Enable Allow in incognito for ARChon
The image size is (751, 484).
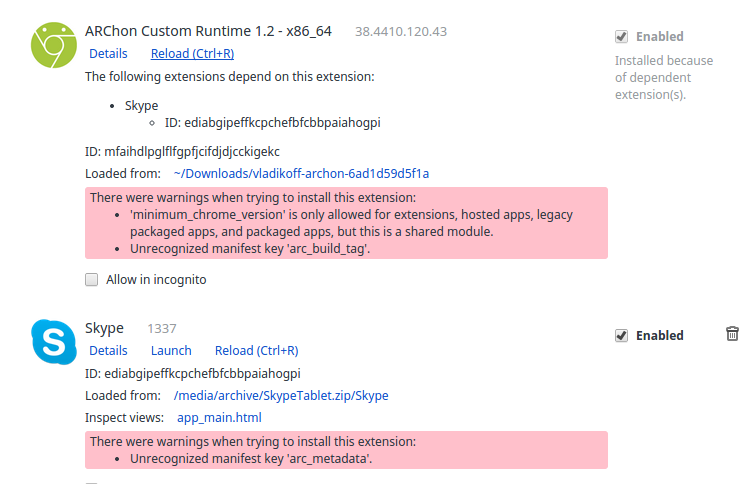(91, 280)
